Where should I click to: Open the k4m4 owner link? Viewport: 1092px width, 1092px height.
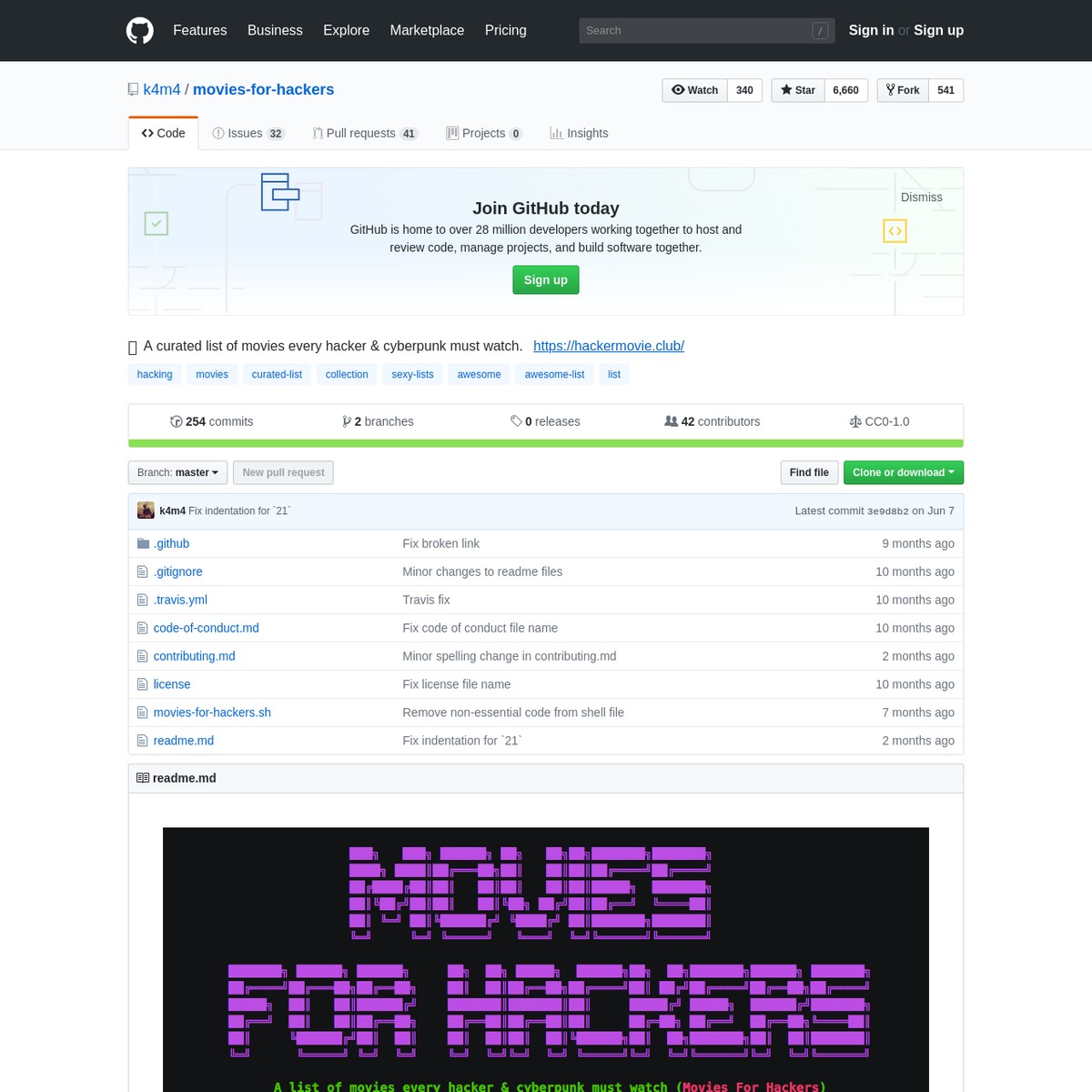[162, 89]
